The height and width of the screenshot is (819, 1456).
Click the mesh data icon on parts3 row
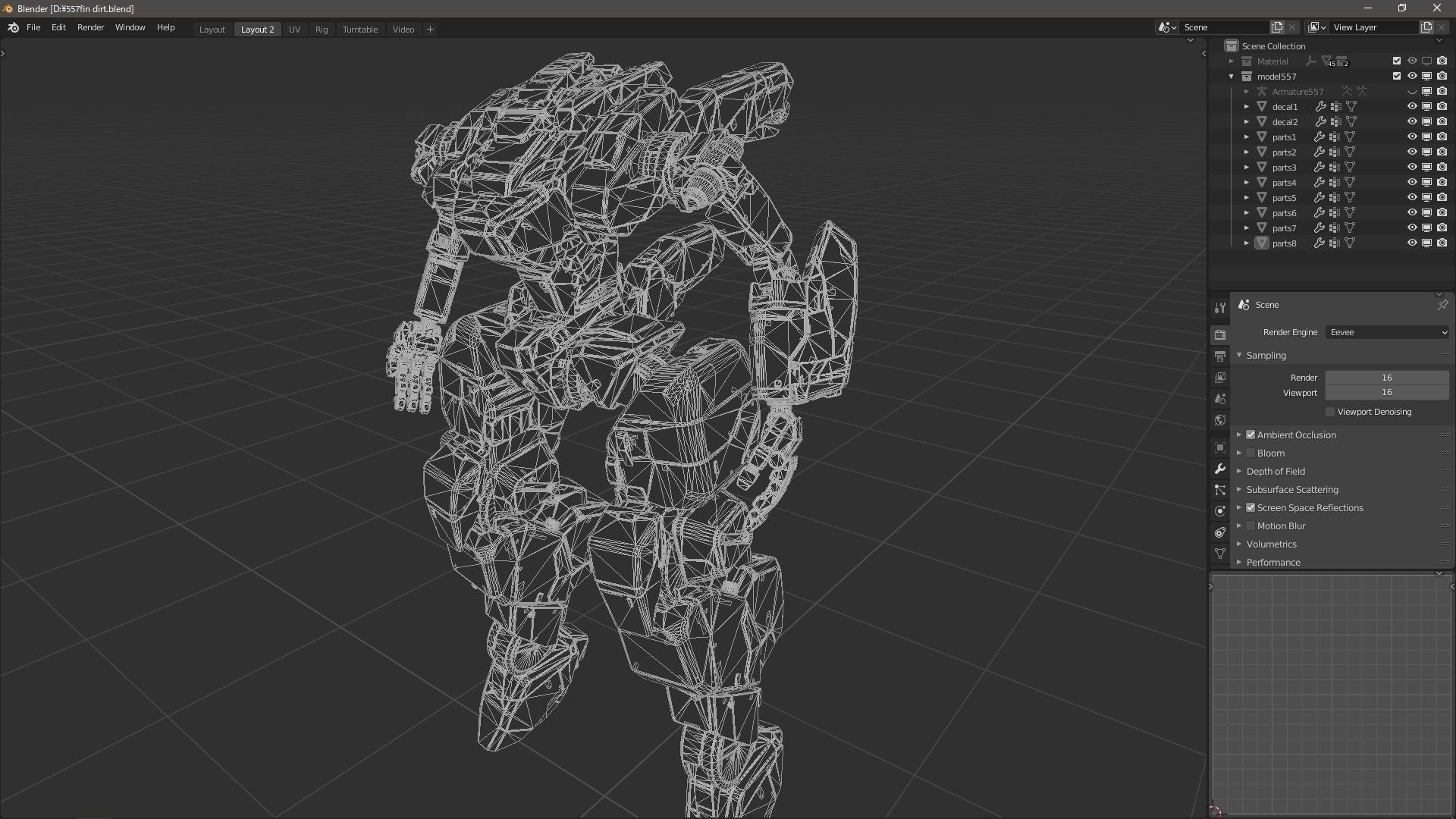(x=1350, y=168)
